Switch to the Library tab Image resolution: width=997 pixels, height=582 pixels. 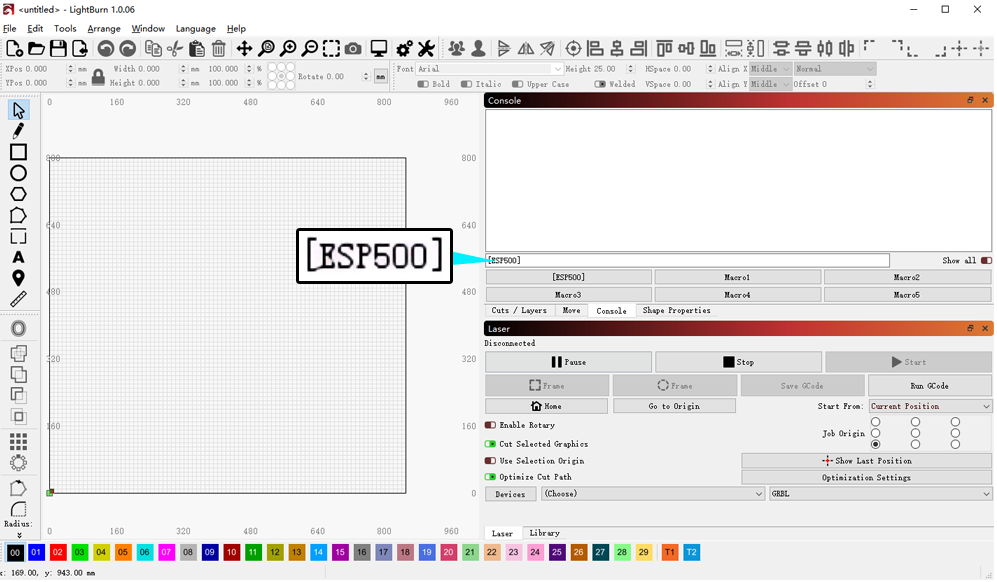point(544,533)
